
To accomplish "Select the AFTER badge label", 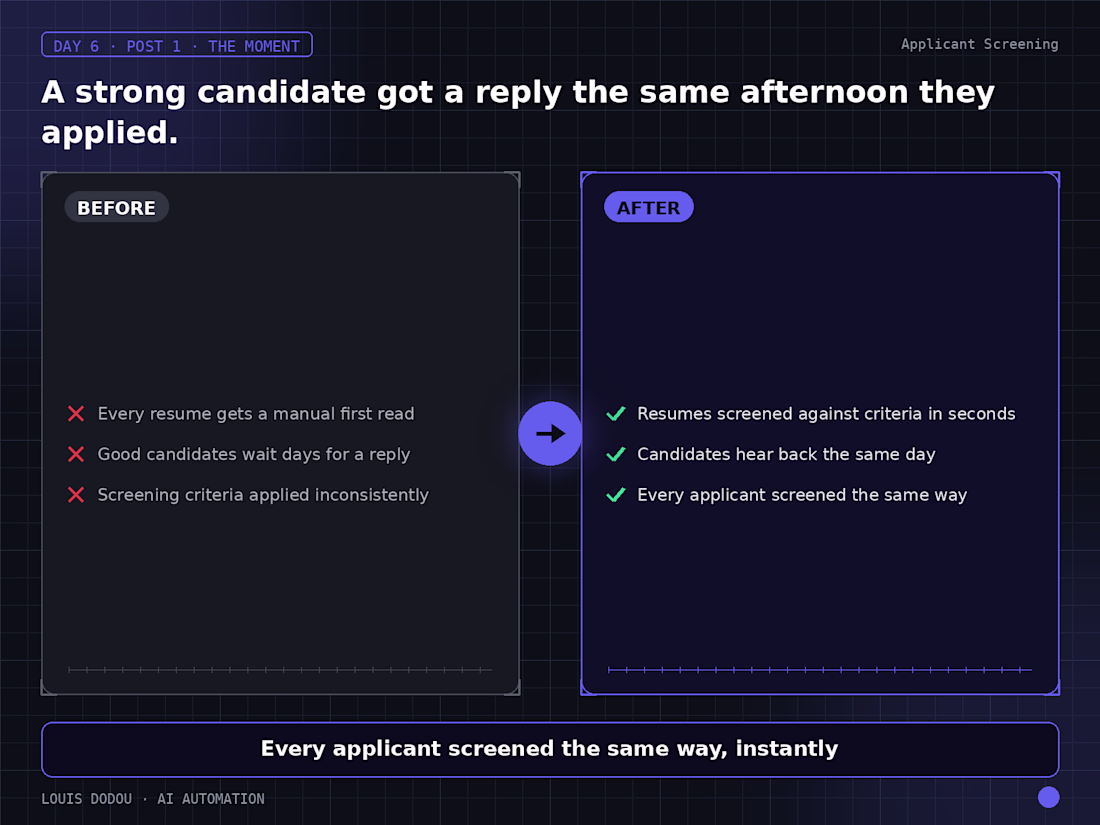I will click(649, 208).
